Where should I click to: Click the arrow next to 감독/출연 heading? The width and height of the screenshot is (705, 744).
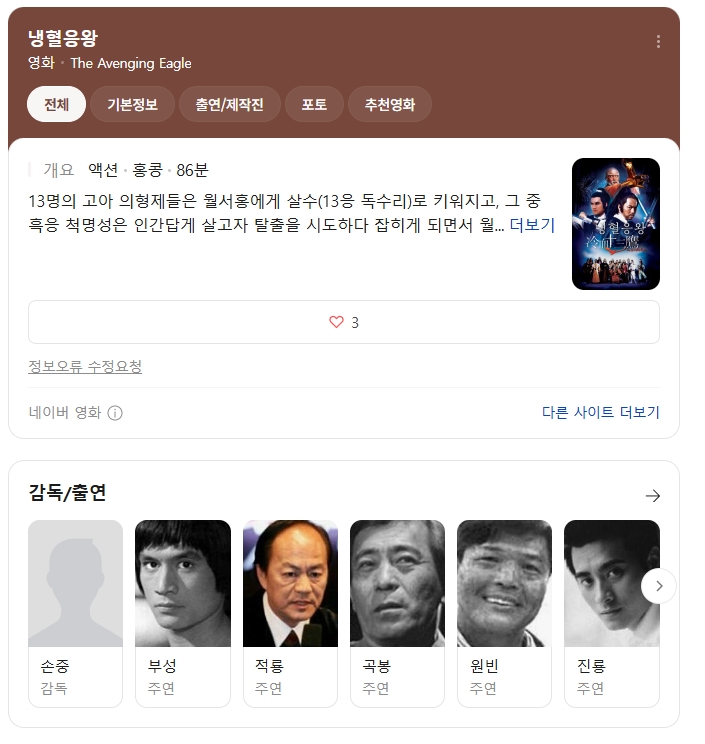click(653, 496)
